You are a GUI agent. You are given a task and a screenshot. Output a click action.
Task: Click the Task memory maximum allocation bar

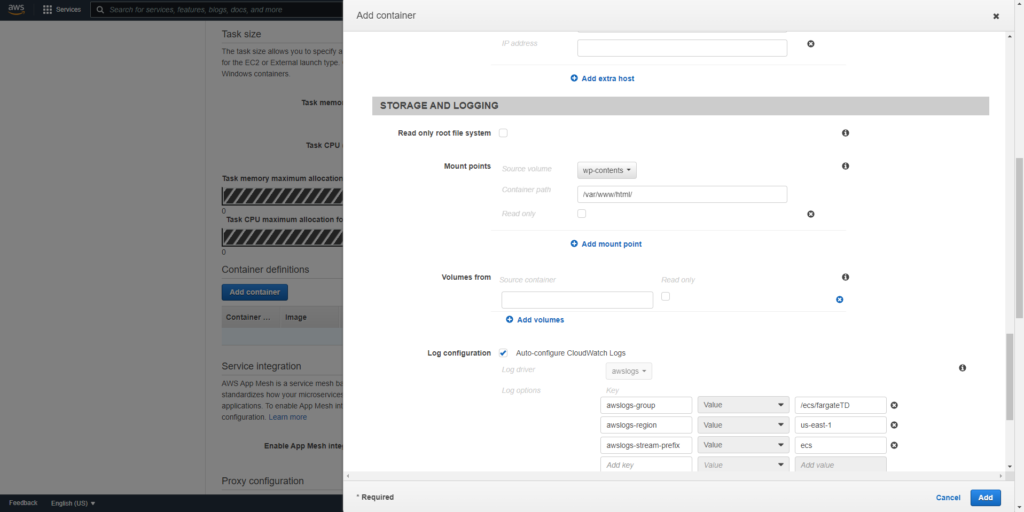click(282, 197)
